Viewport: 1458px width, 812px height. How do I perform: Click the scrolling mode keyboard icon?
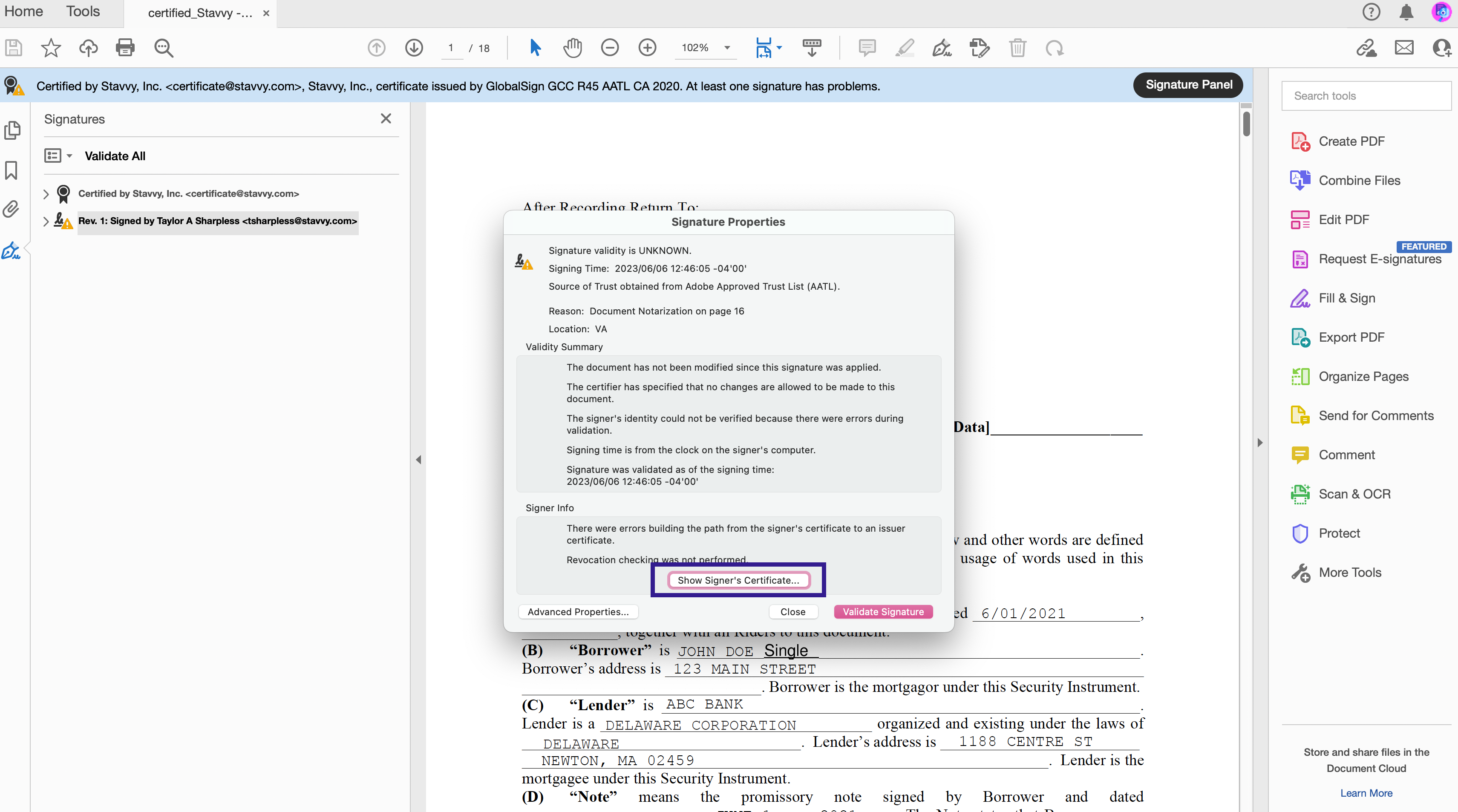pyautogui.click(x=812, y=48)
